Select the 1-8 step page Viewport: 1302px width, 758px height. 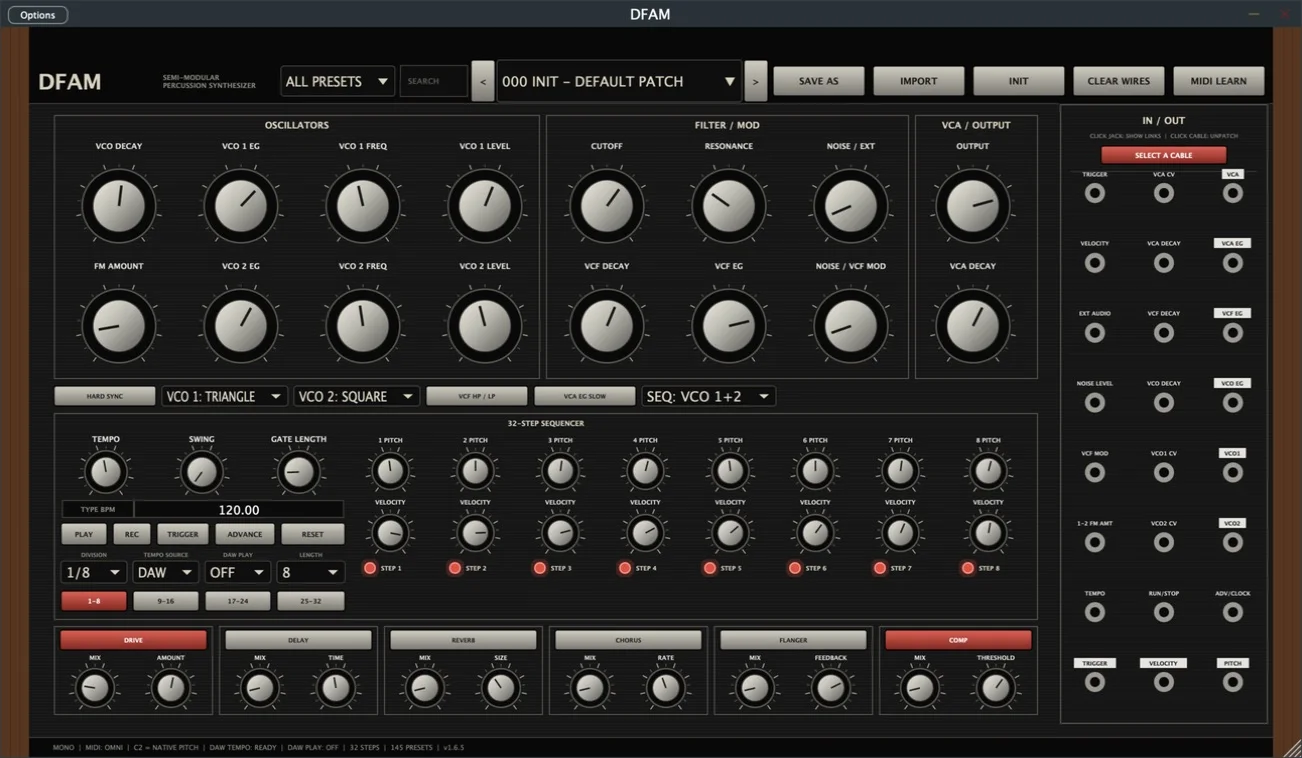94,601
